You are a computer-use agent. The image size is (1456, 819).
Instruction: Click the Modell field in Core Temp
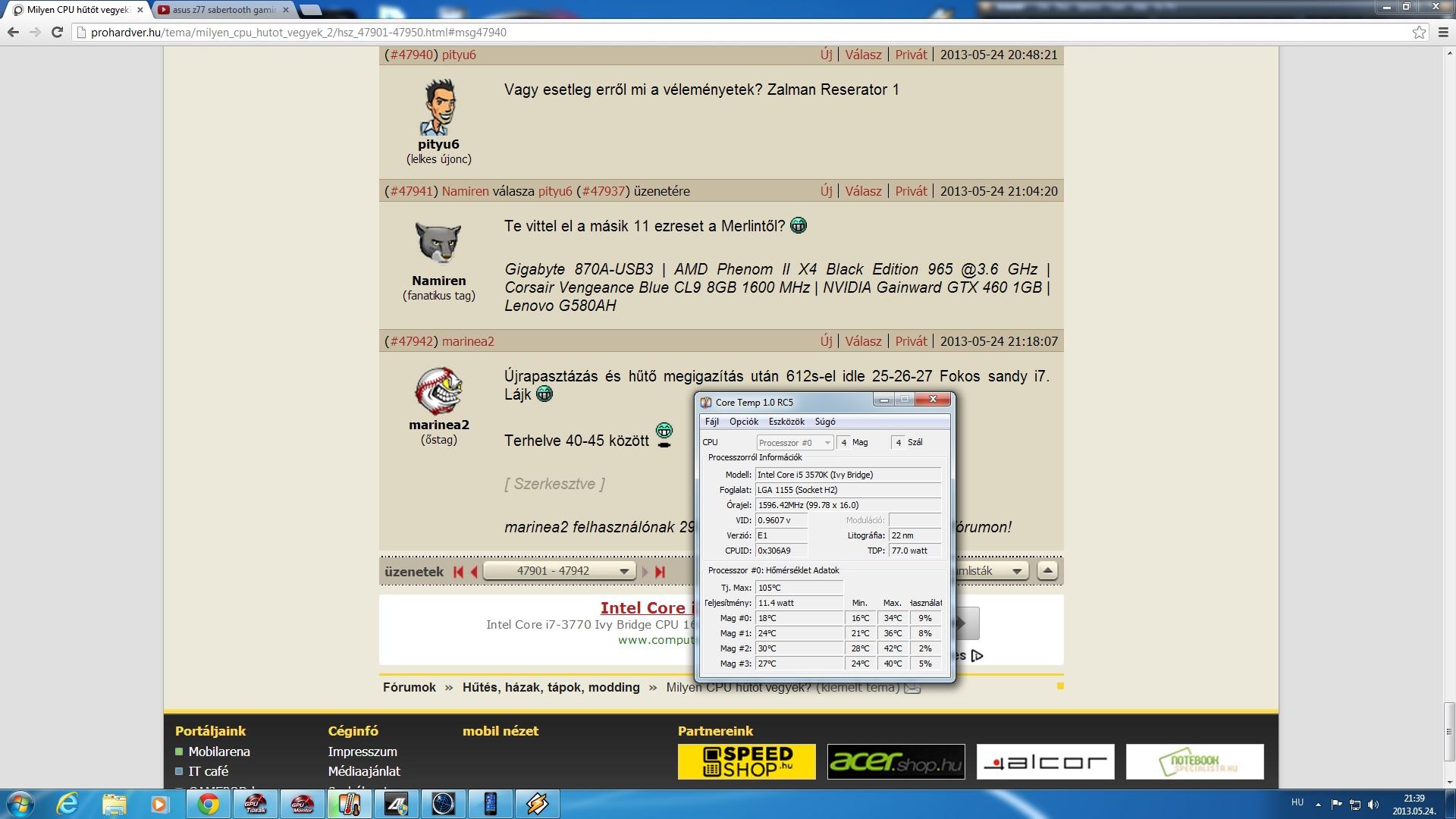[848, 475]
